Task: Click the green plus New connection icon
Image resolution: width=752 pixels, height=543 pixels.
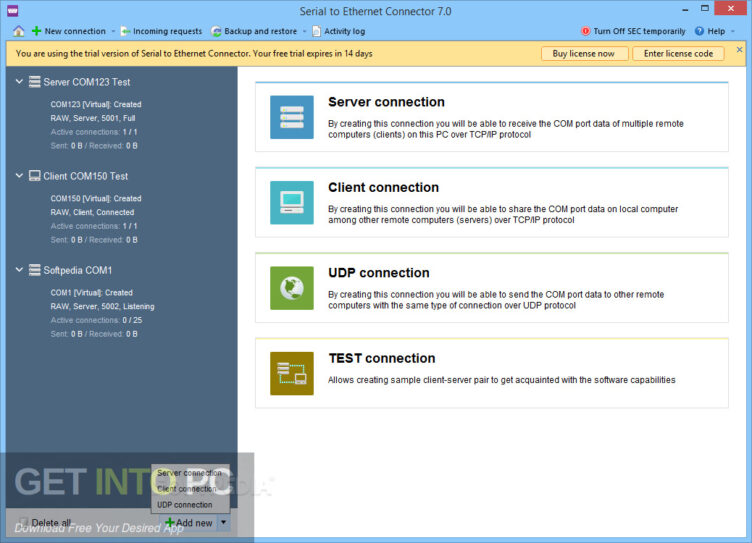Action: click(x=36, y=31)
